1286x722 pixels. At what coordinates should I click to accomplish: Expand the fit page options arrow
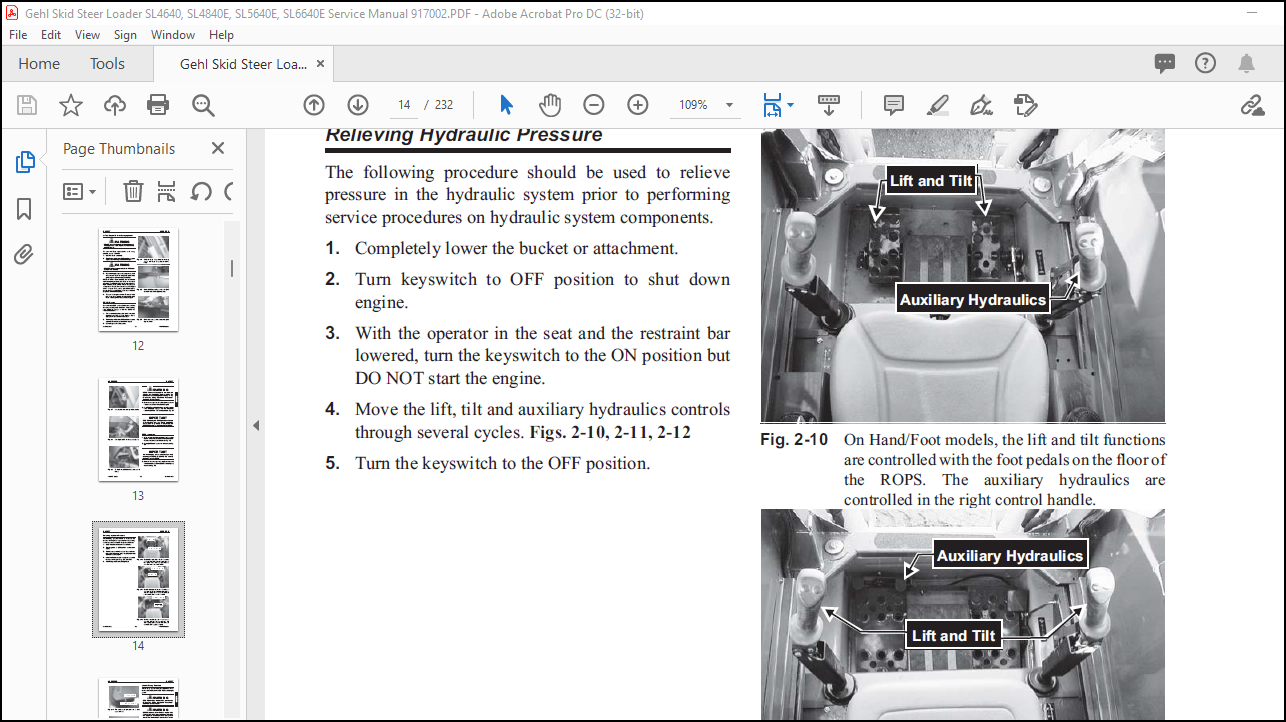coord(790,105)
